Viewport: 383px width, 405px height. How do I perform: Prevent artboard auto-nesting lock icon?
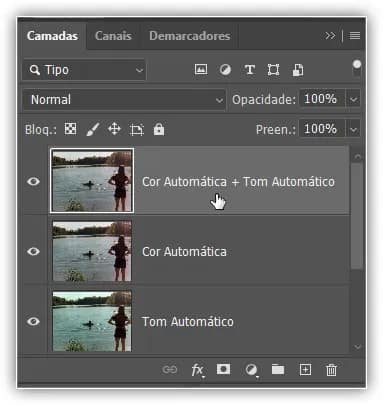click(x=137, y=129)
